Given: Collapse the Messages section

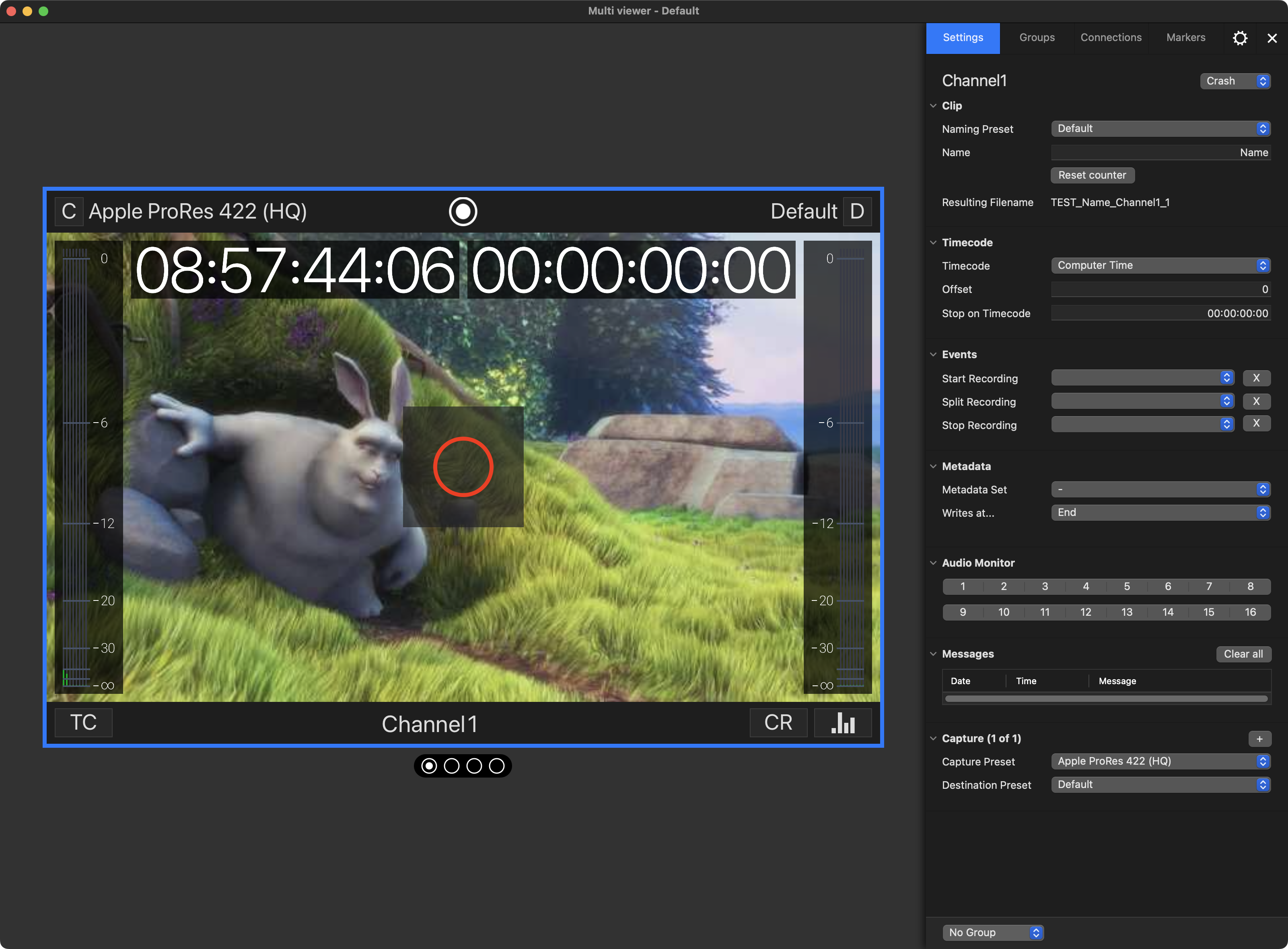Looking at the screenshot, I should click(933, 654).
